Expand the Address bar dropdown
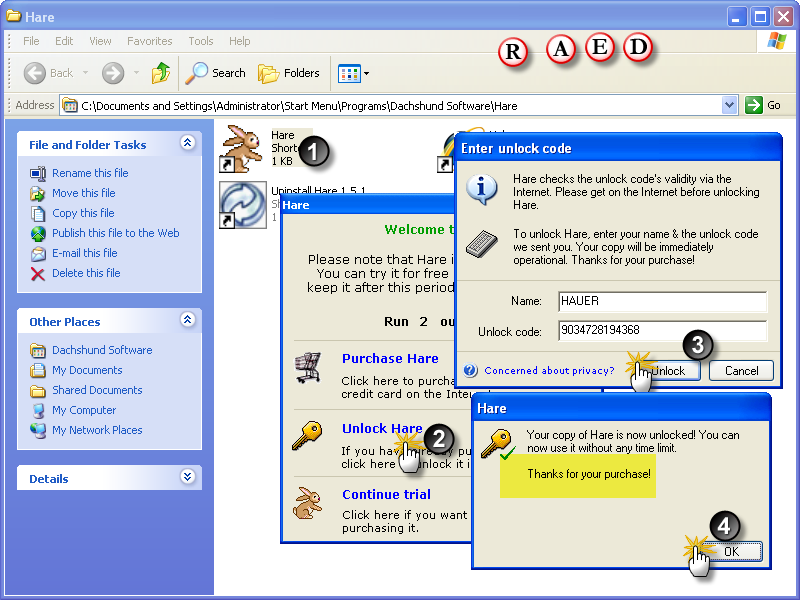800x600 pixels. [x=730, y=105]
